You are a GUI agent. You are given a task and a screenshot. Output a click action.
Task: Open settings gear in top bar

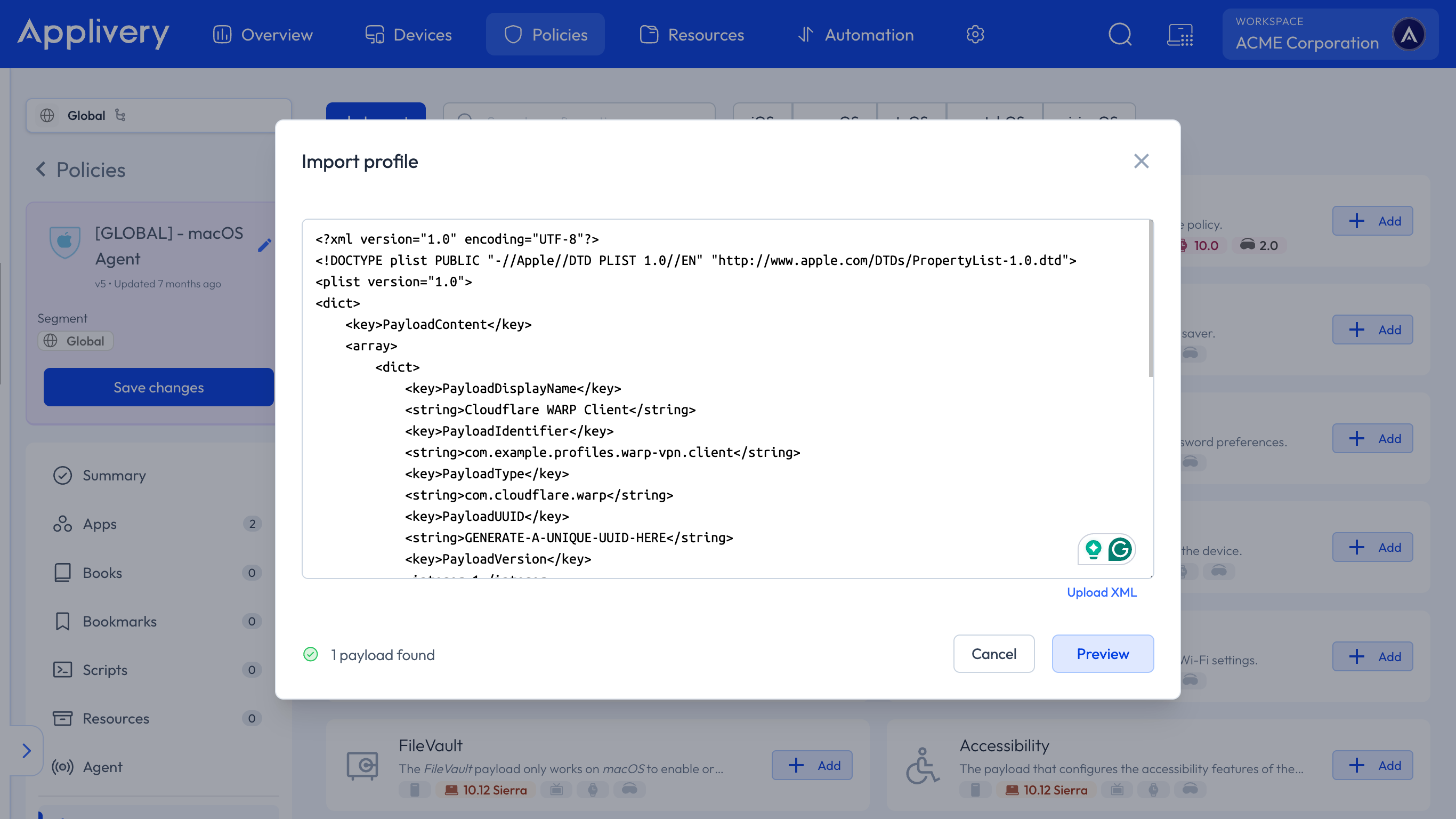pos(975,35)
